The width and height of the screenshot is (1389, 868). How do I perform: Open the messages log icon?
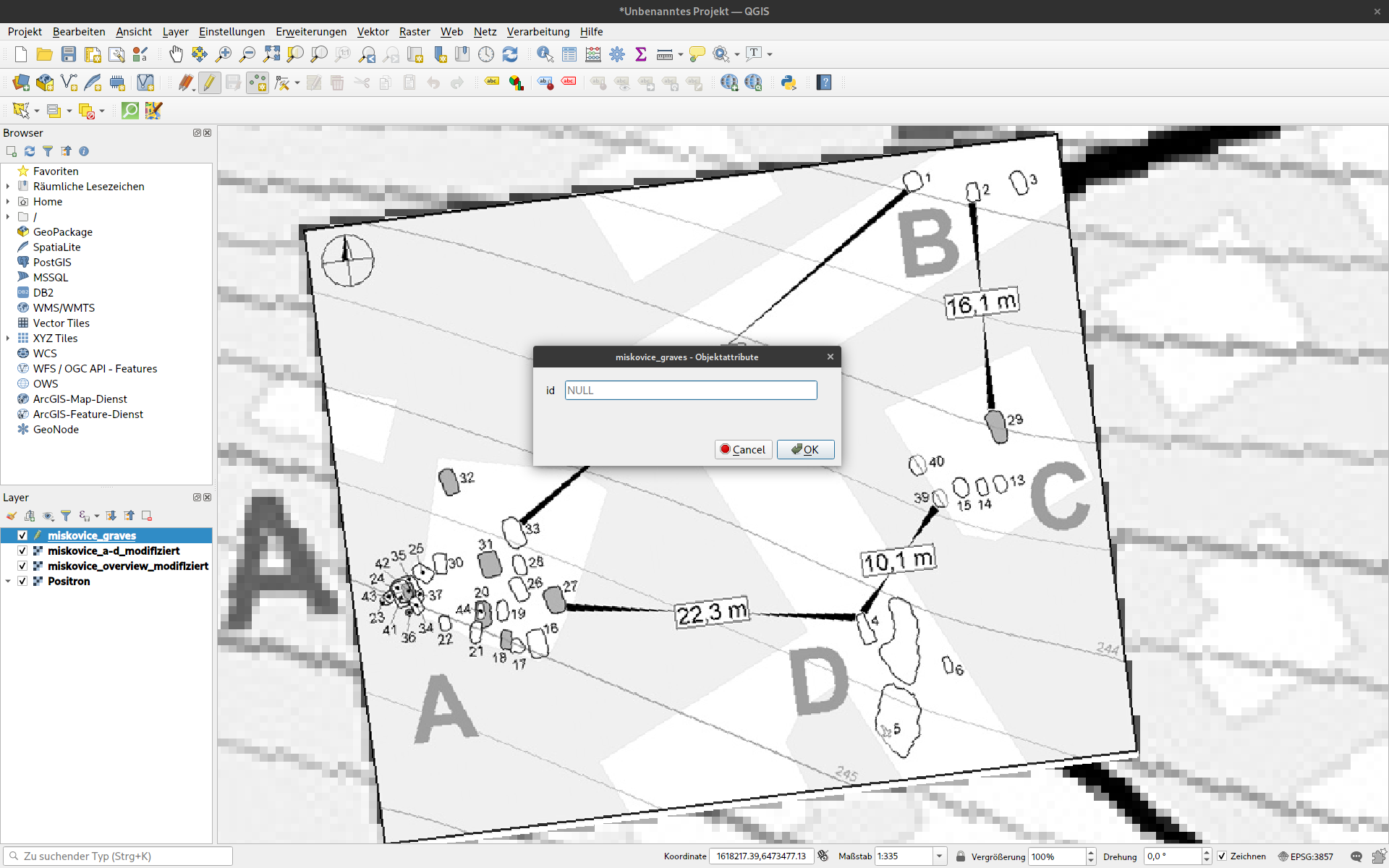coord(1356,856)
